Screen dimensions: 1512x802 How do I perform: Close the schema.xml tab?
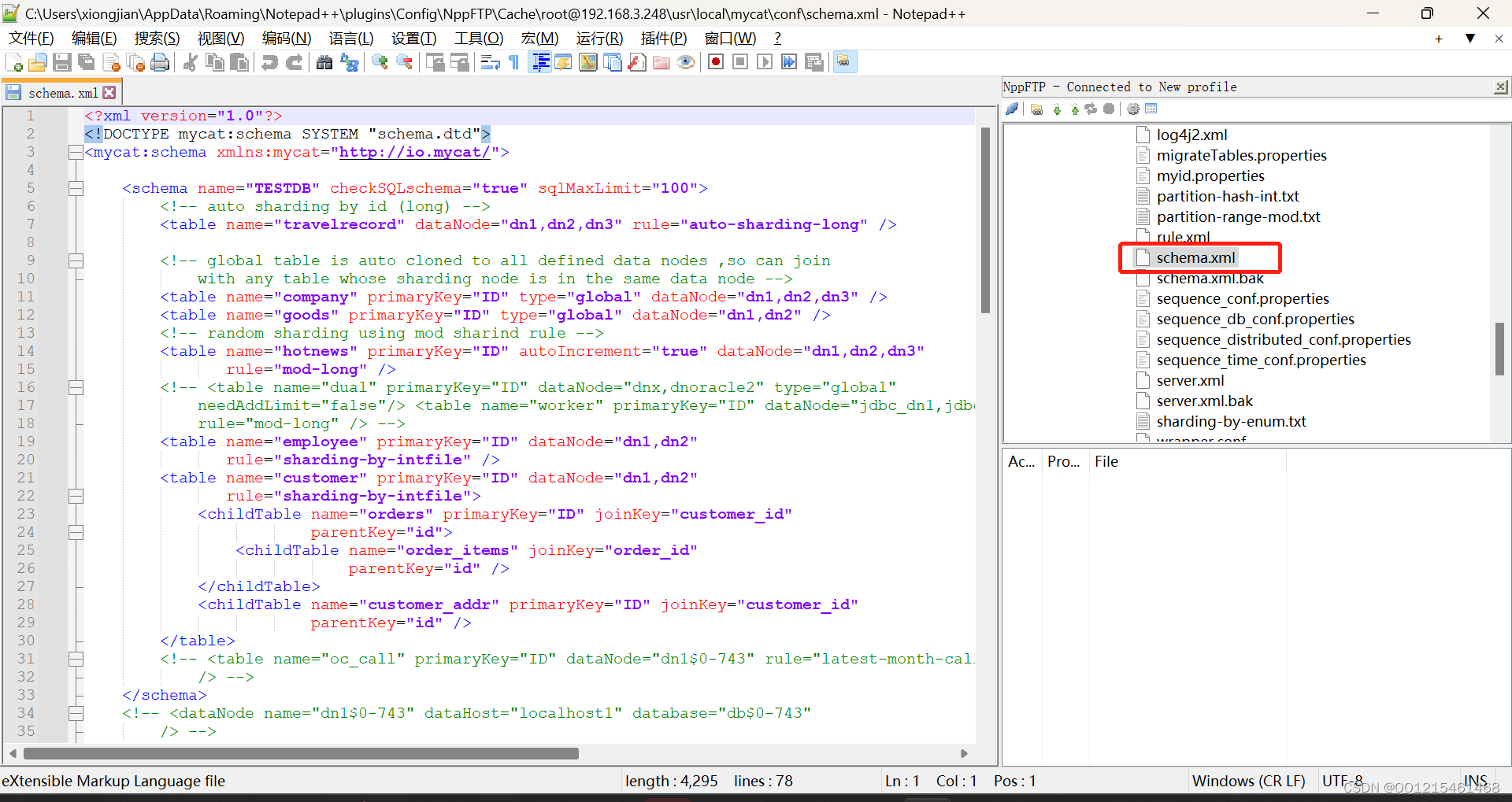coord(109,93)
